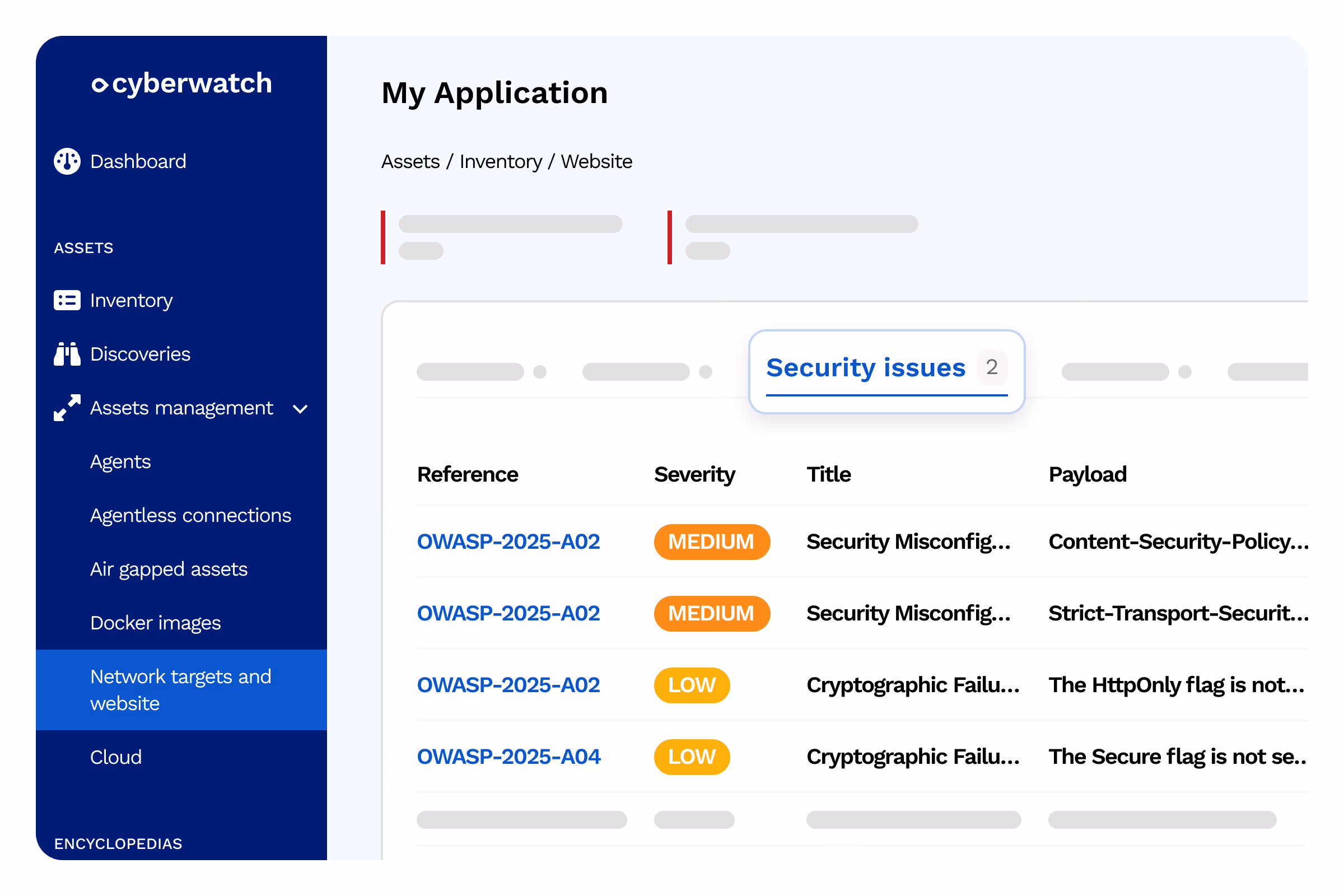This screenshot has width=1344, height=896.
Task: Click the Dashboard gauge icon
Action: point(67,162)
